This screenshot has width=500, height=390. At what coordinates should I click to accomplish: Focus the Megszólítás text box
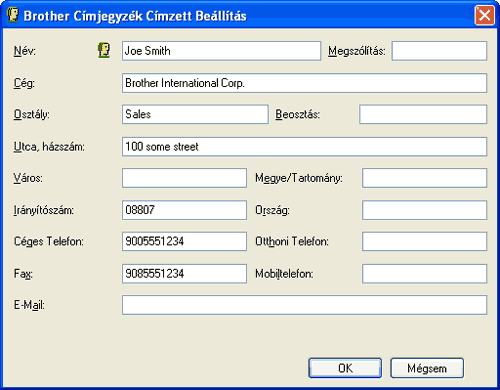coord(439,51)
